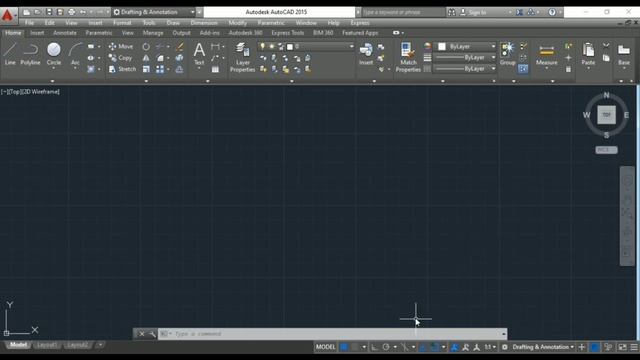Toggle ortho mode in status bar
The width and height of the screenshot is (640, 360).
pos(374,347)
